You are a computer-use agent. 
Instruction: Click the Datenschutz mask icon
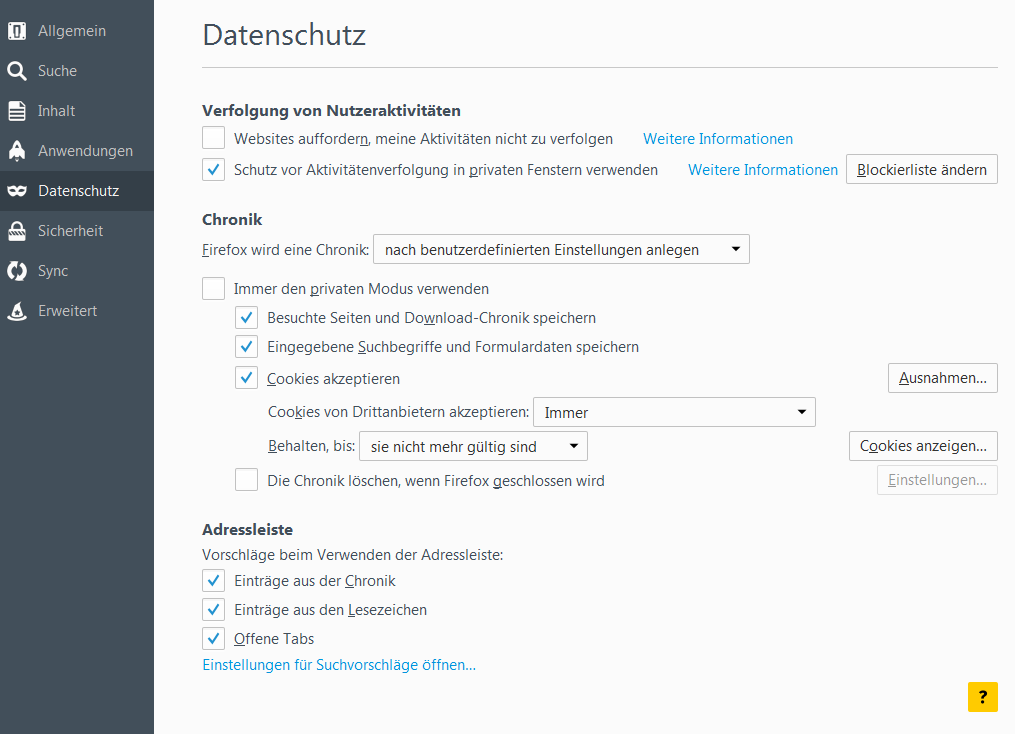tap(17, 191)
